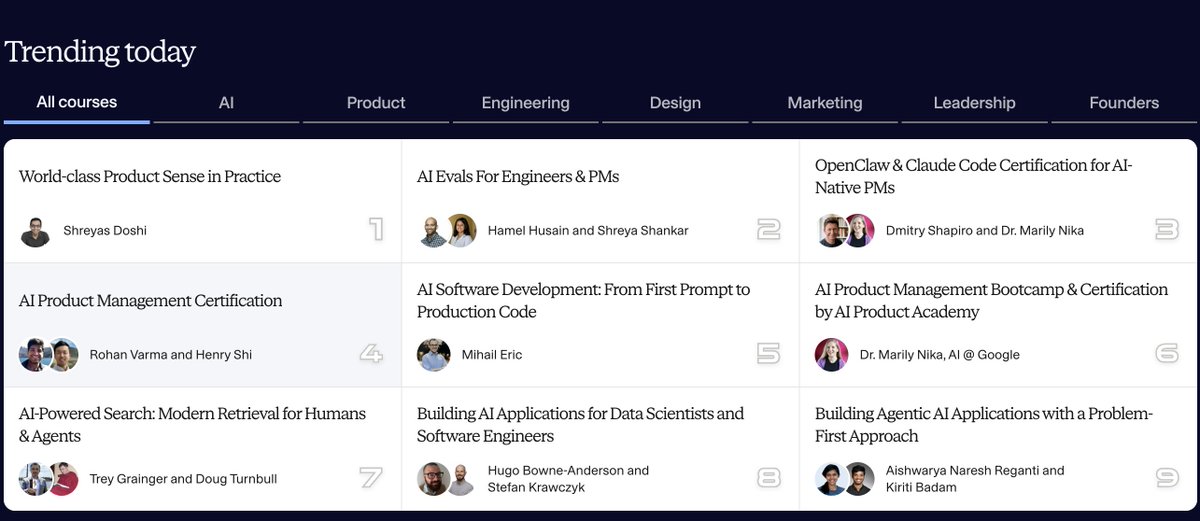Open the Product tab
Viewport: 1200px width, 521px height.
(376, 102)
